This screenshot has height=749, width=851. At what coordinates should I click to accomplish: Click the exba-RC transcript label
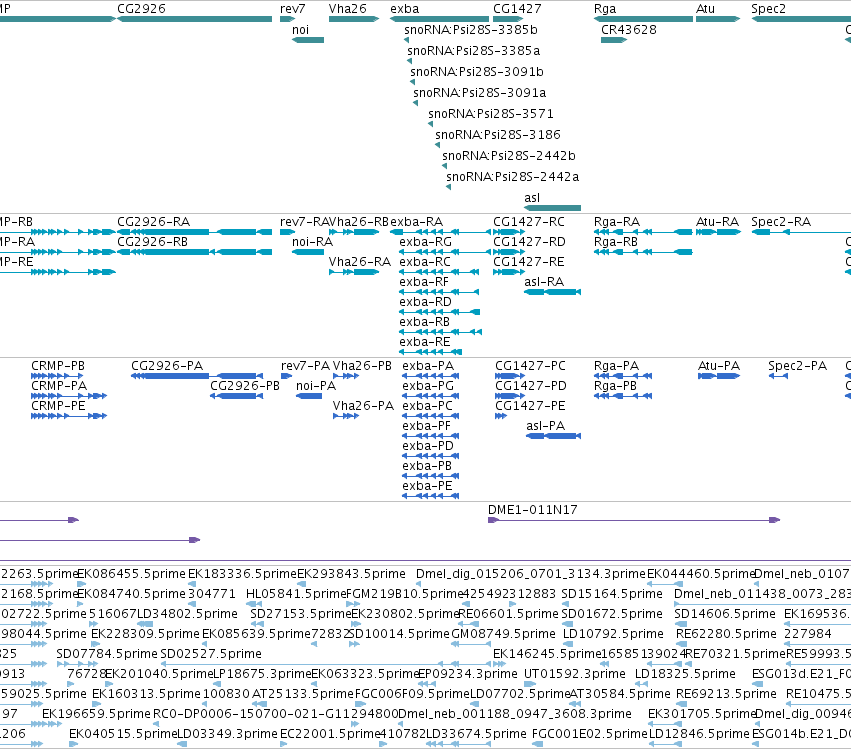pos(425,262)
